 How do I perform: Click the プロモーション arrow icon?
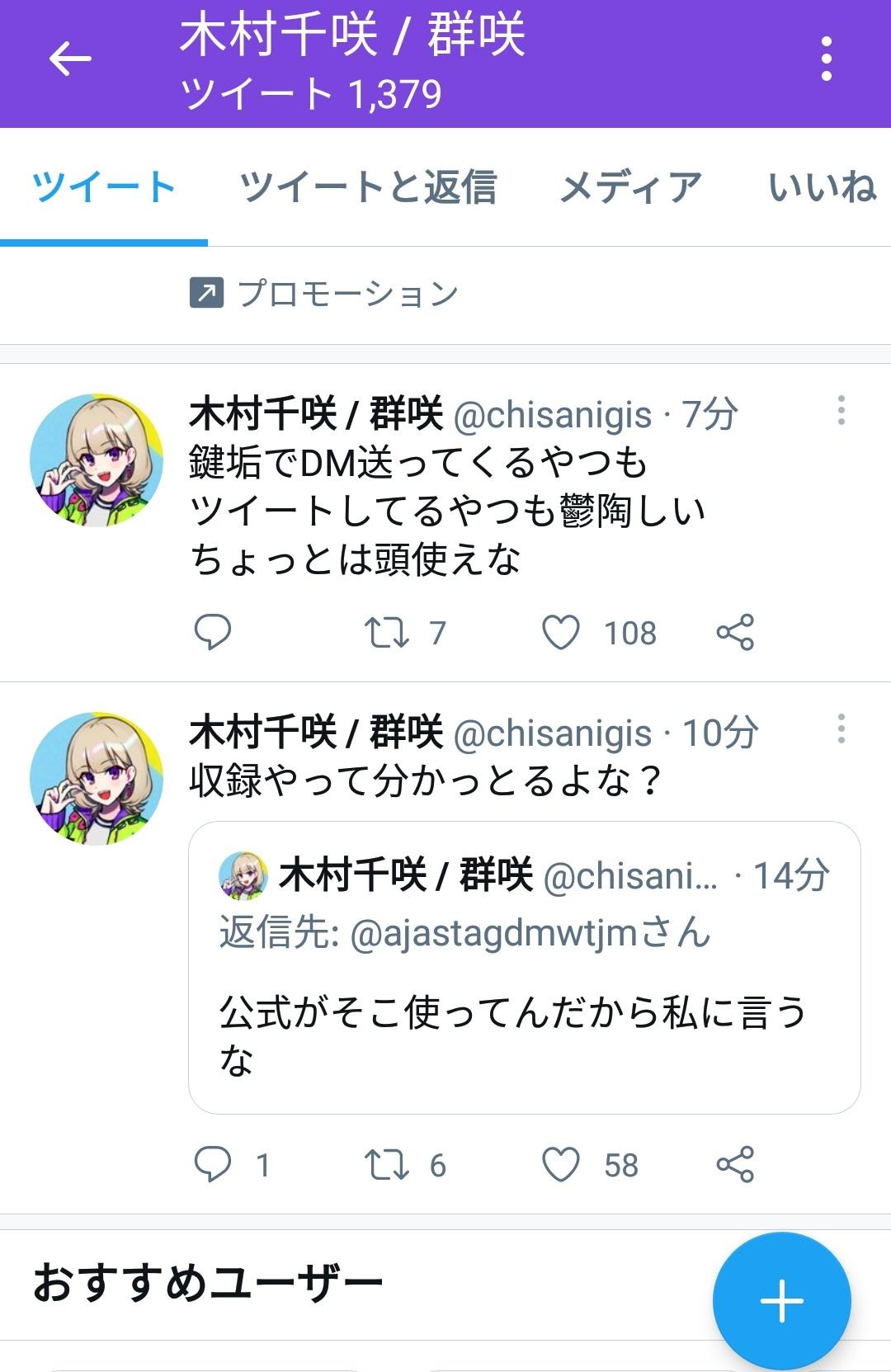(x=206, y=293)
